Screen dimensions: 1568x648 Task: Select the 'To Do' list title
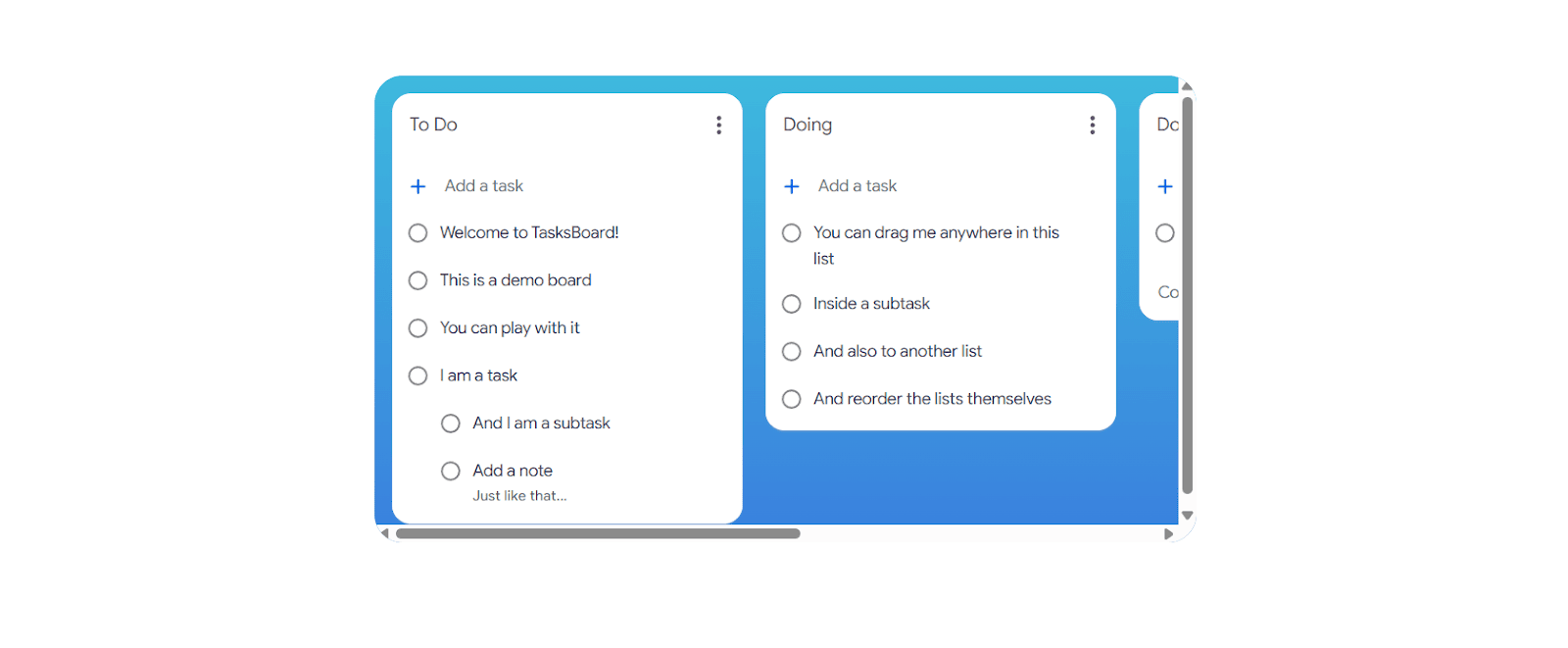click(433, 125)
